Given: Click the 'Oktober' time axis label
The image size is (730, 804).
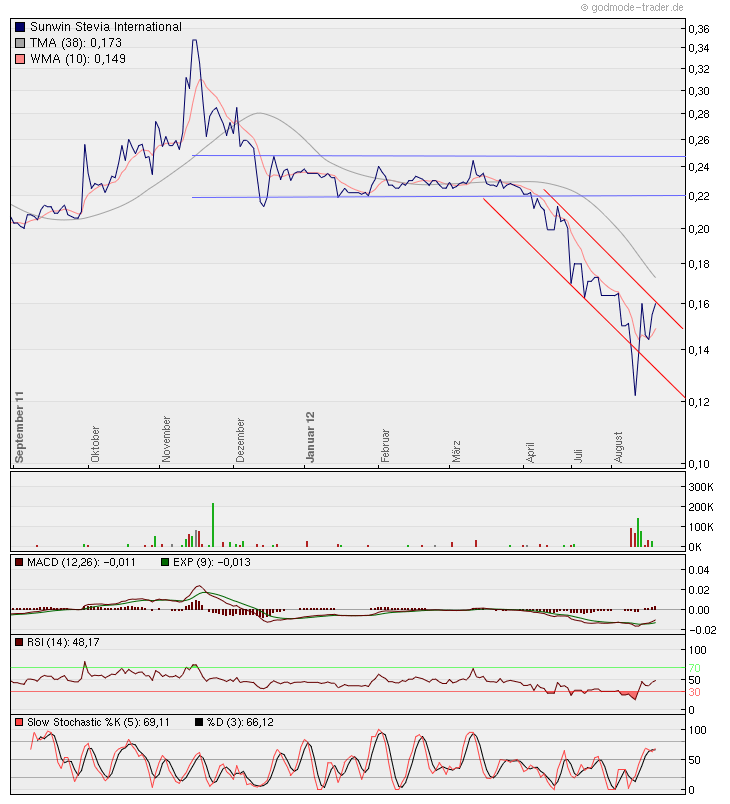Looking at the screenshot, I should tap(95, 444).
